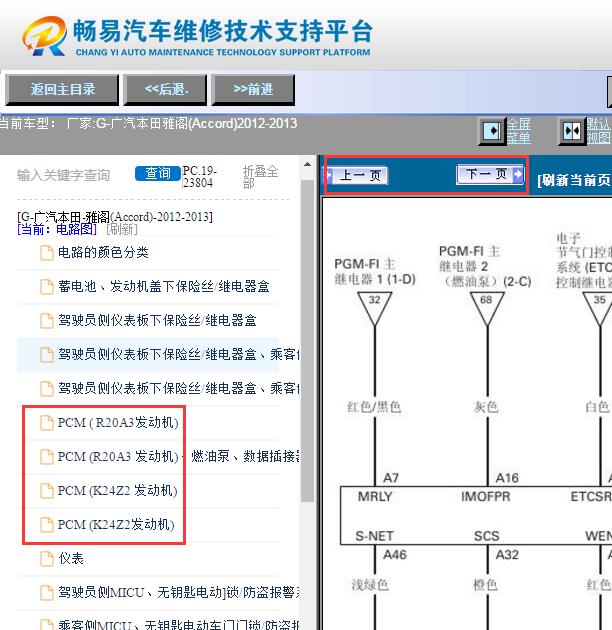Click the A46 terminal label
The width and height of the screenshot is (612, 630).
pyautogui.click(x=395, y=555)
